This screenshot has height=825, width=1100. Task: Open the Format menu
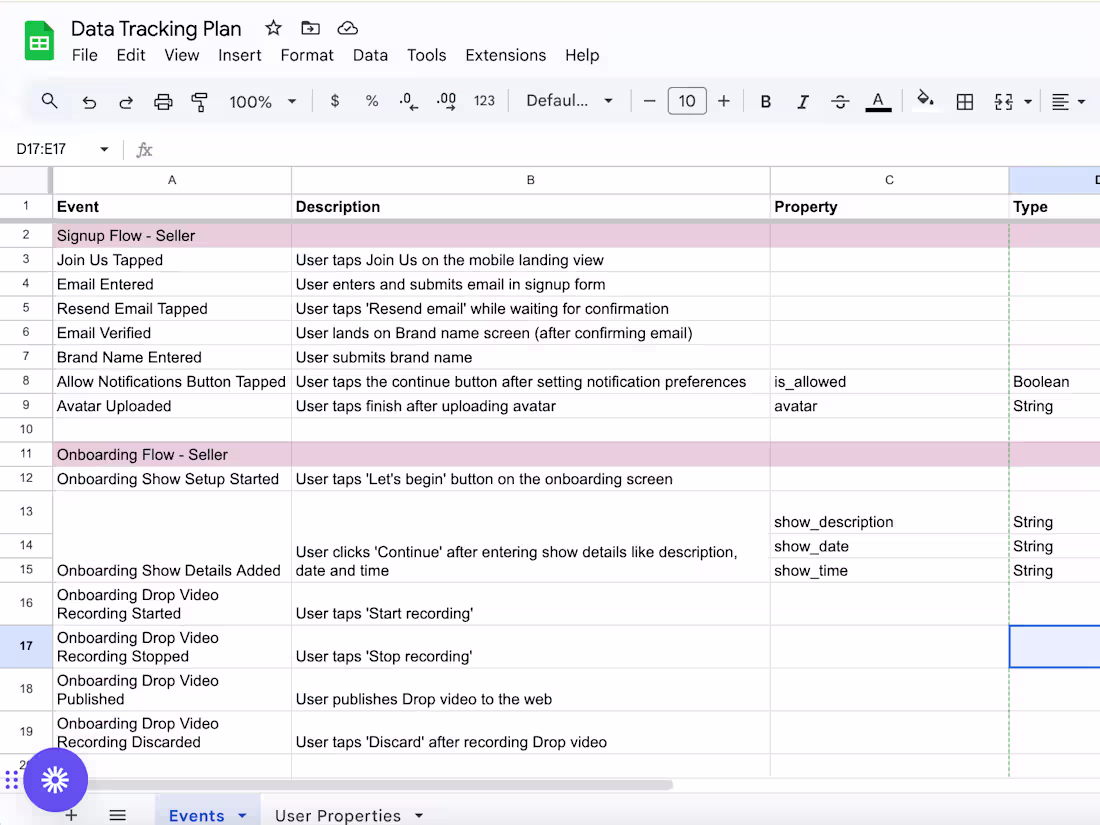(307, 55)
